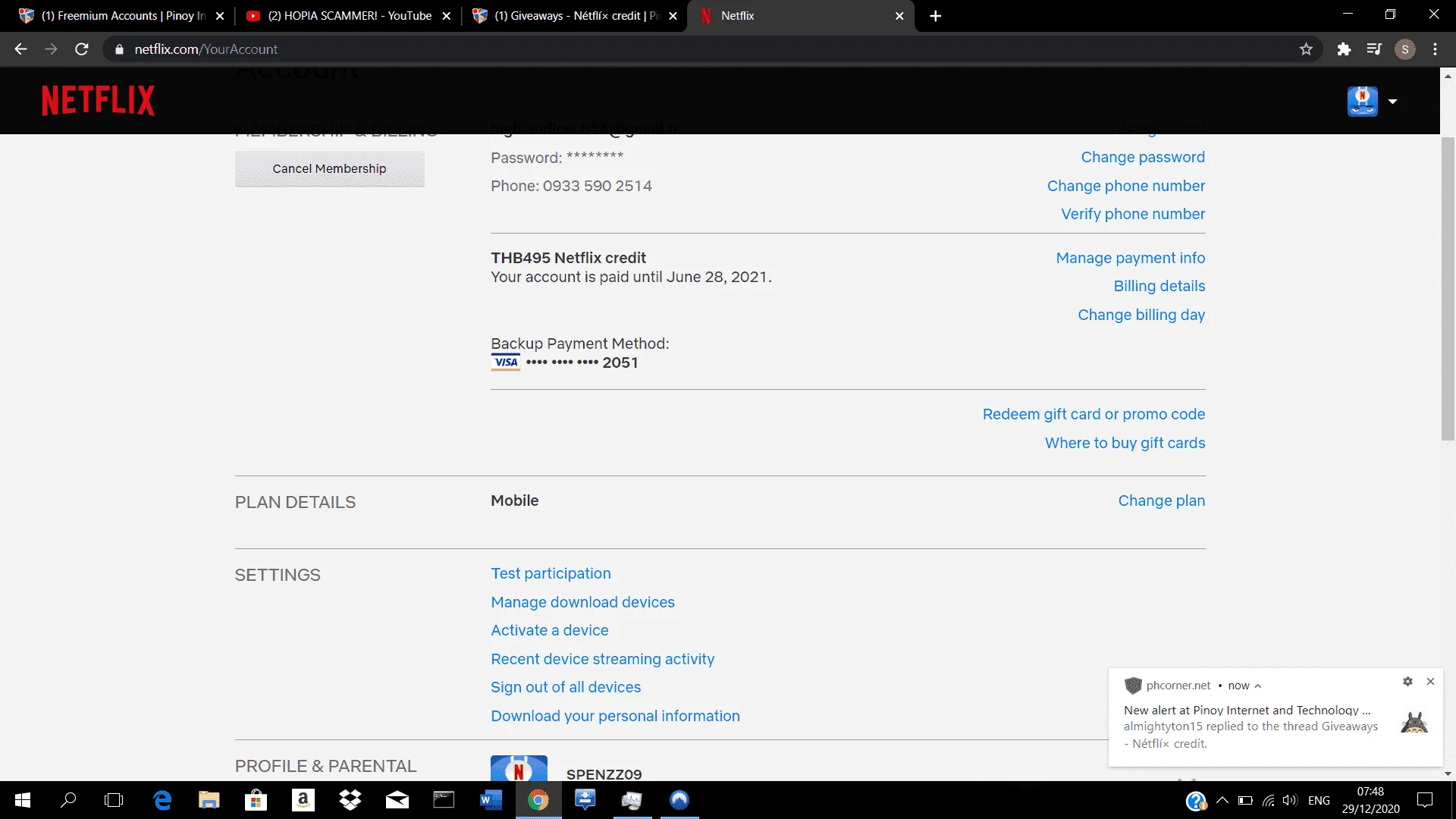The width and height of the screenshot is (1456, 819).
Task: Open volume control in system tray
Action: (1290, 800)
